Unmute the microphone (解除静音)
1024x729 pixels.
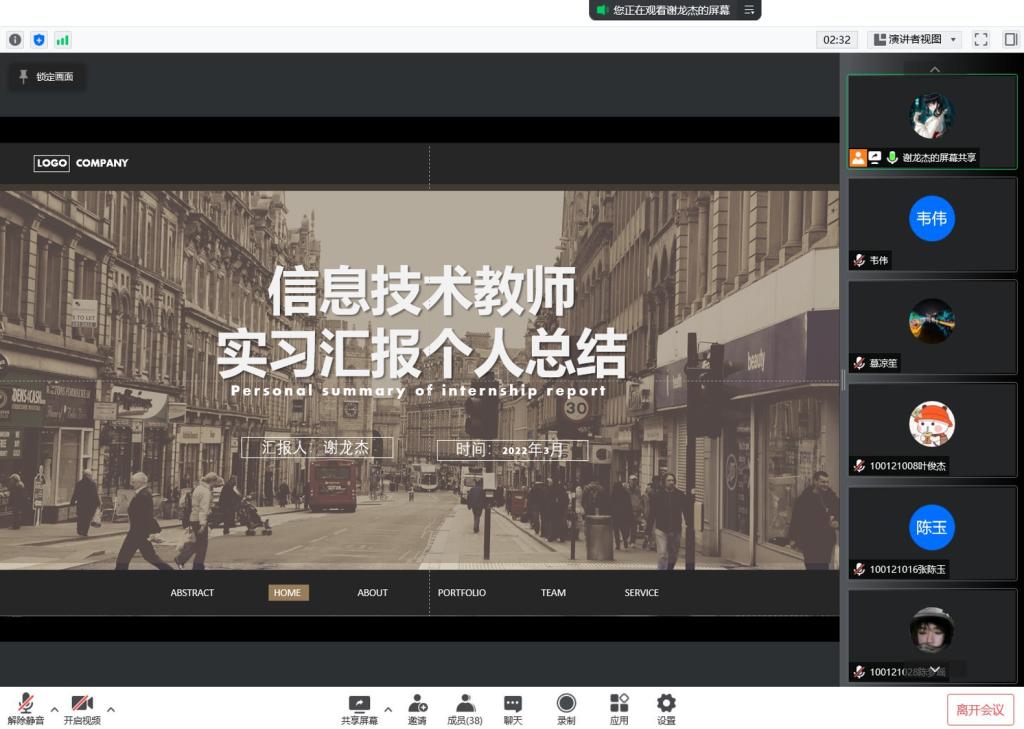(x=26, y=709)
